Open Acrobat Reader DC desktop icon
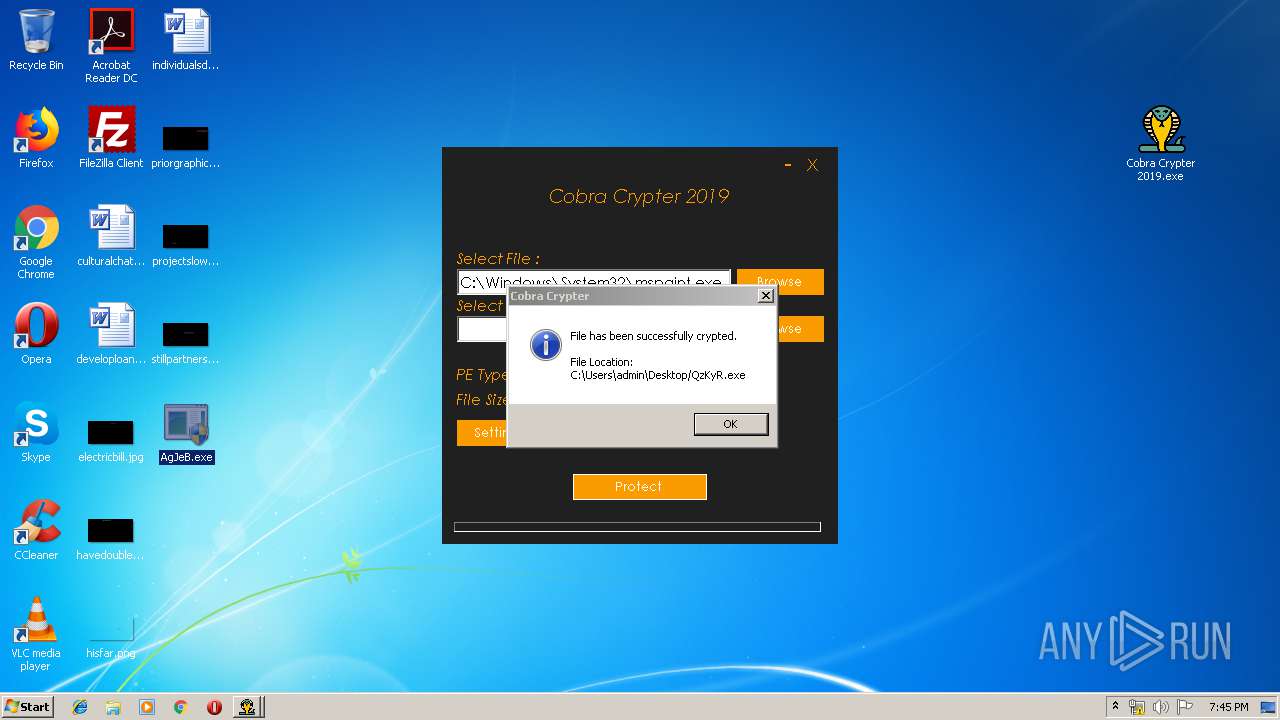Screen dimensions: 1280x720 [x=111, y=46]
